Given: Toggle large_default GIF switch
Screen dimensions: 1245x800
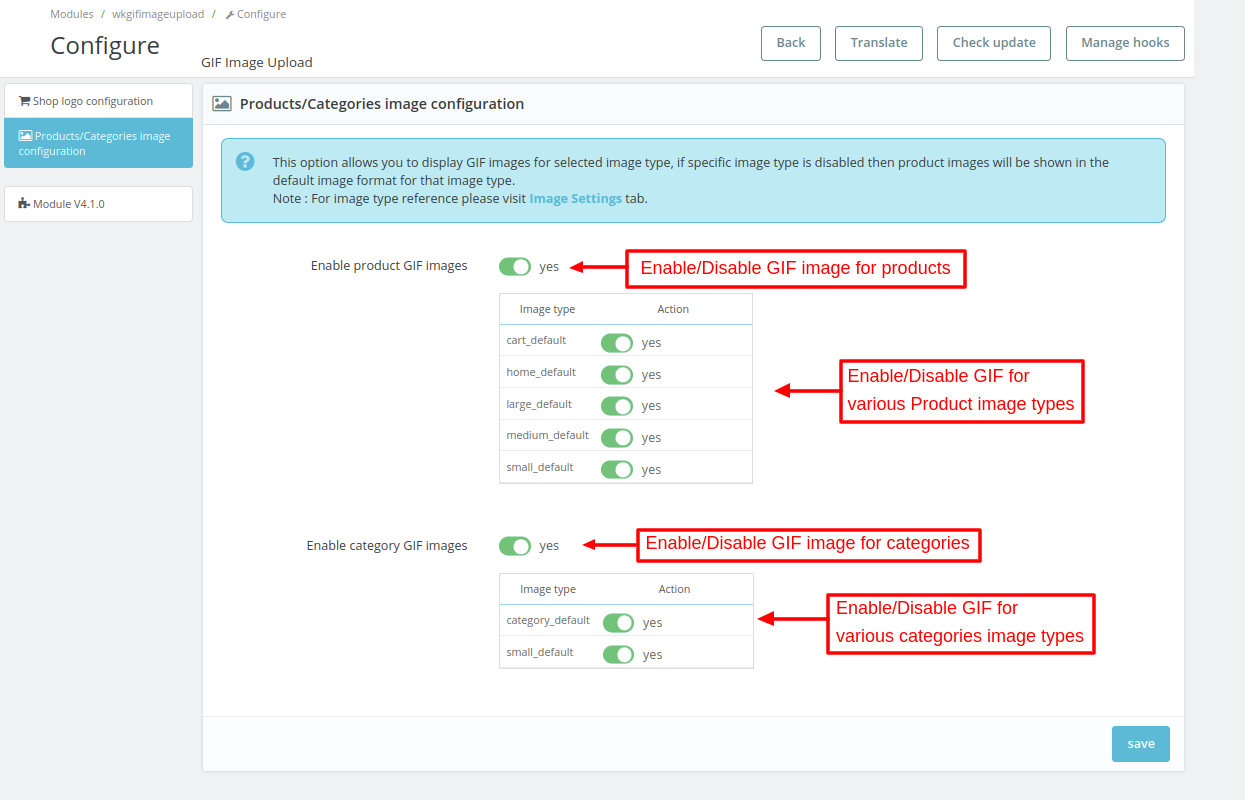Looking at the screenshot, I should [617, 406].
